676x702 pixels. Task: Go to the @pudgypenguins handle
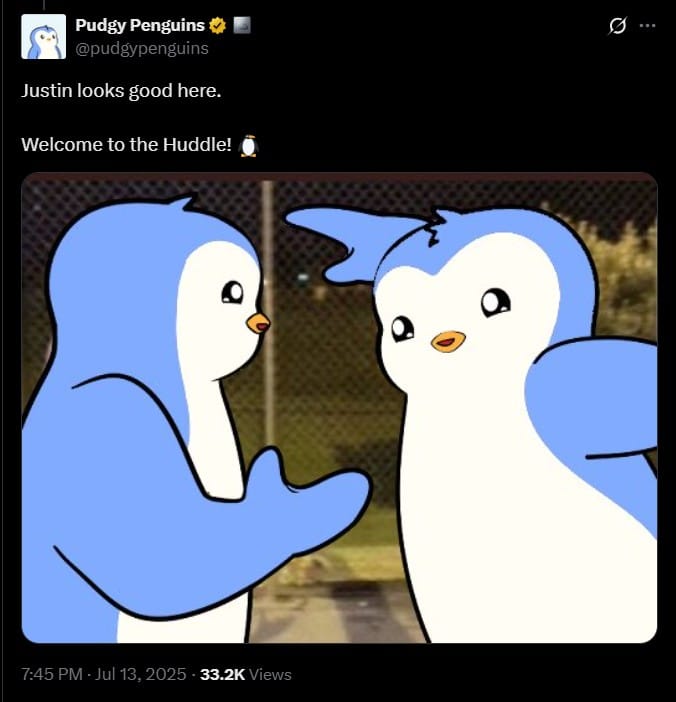(x=142, y=48)
